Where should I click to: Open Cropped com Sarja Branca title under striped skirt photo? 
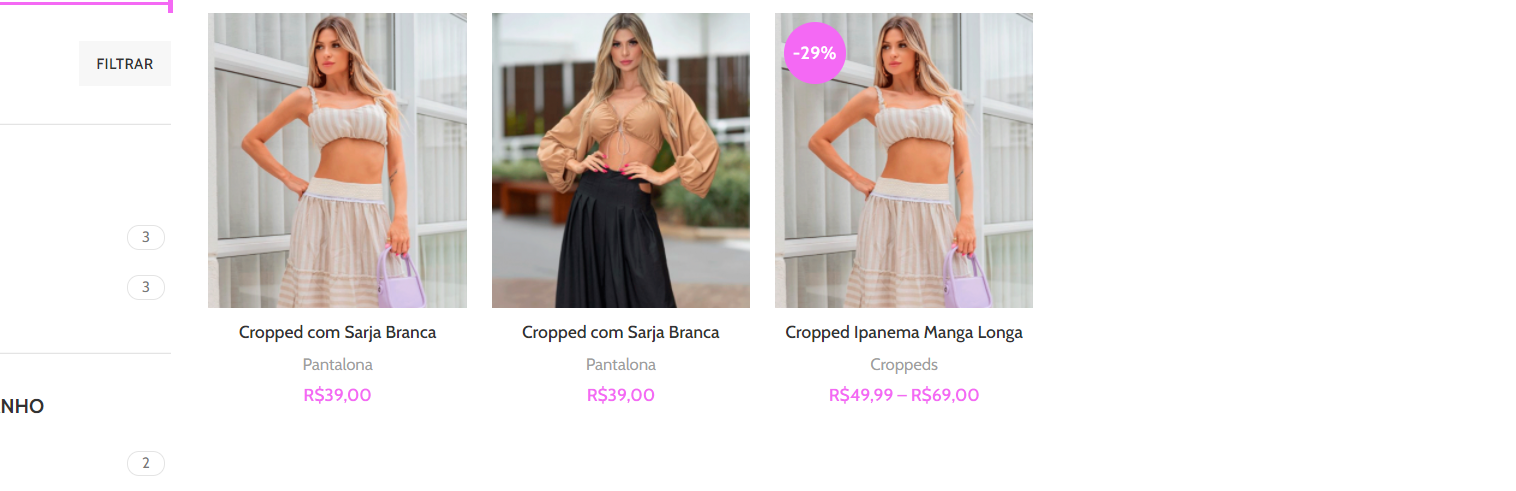(337, 332)
